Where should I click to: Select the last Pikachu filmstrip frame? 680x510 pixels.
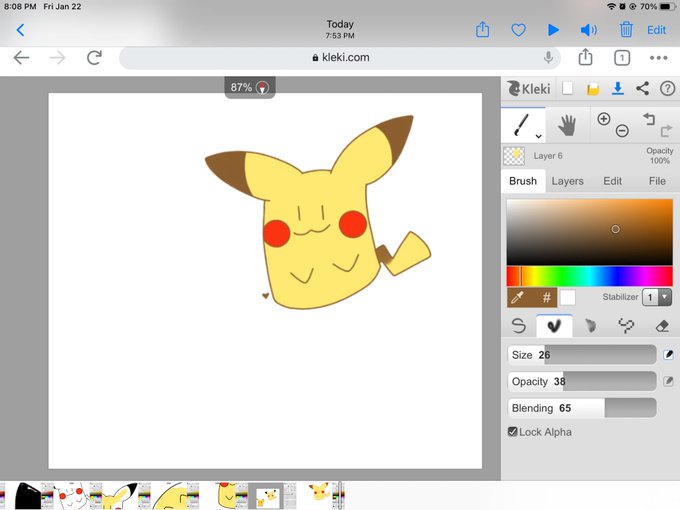(x=319, y=494)
